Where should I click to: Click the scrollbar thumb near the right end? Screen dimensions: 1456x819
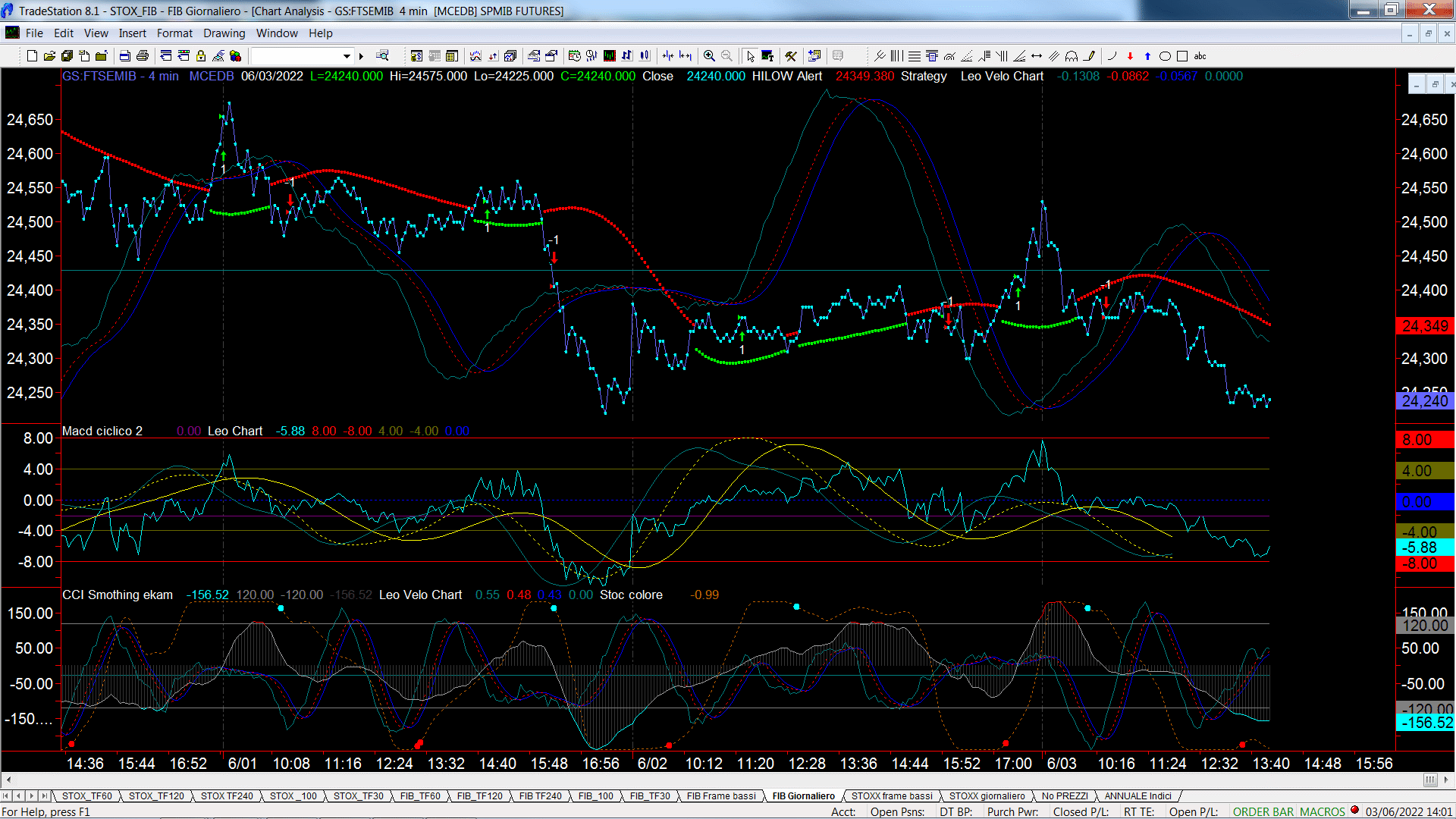click(1429, 780)
